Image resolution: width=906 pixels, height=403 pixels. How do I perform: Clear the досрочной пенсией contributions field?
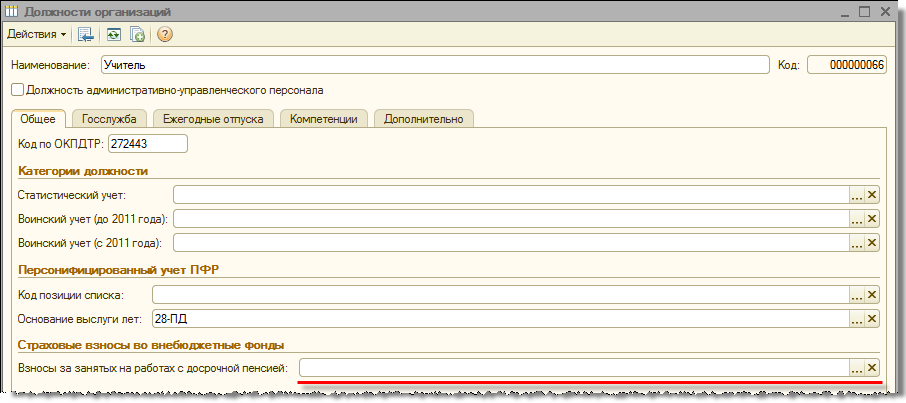pyautogui.click(x=872, y=369)
